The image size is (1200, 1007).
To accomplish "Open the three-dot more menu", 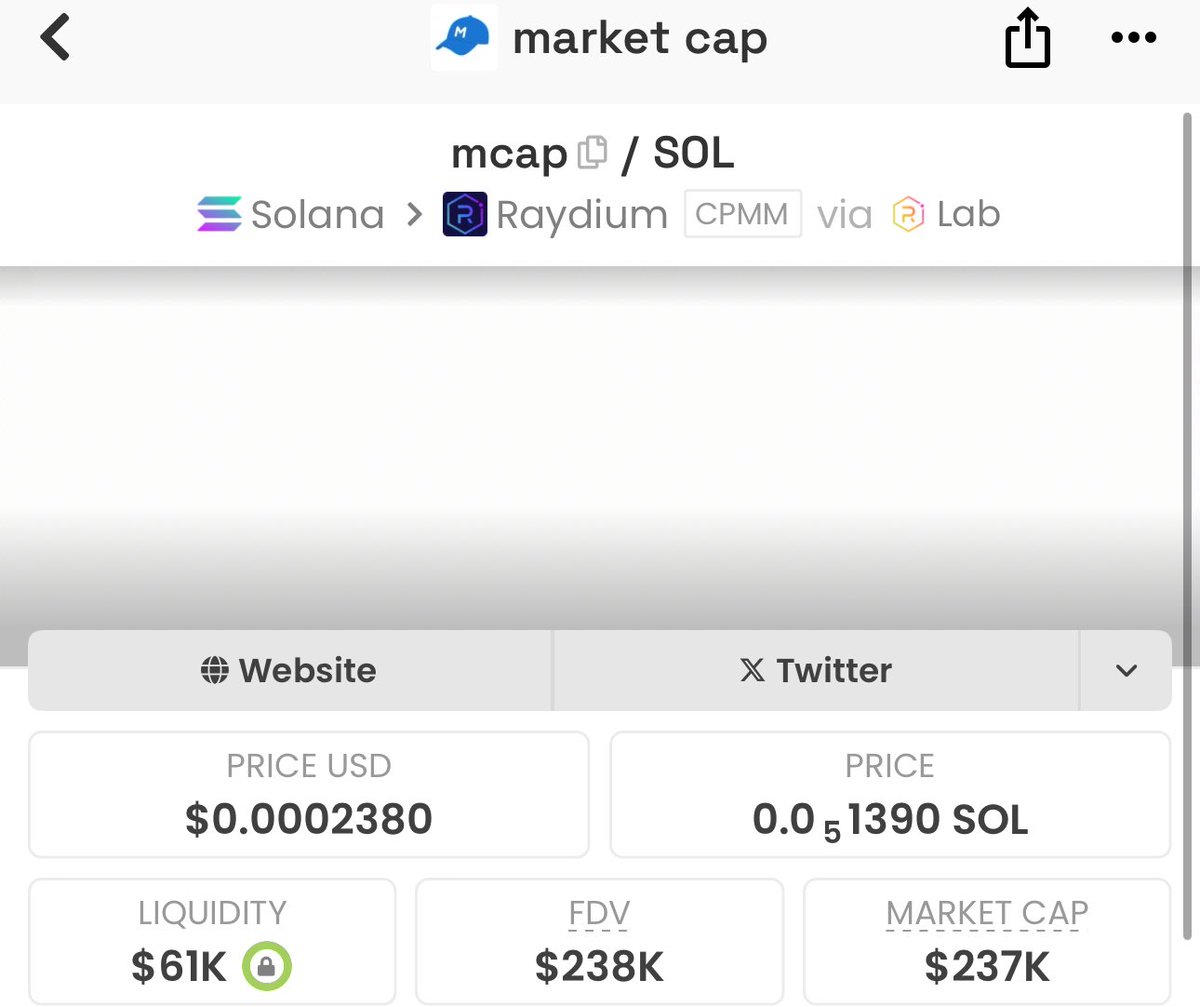I will tap(1133, 39).
